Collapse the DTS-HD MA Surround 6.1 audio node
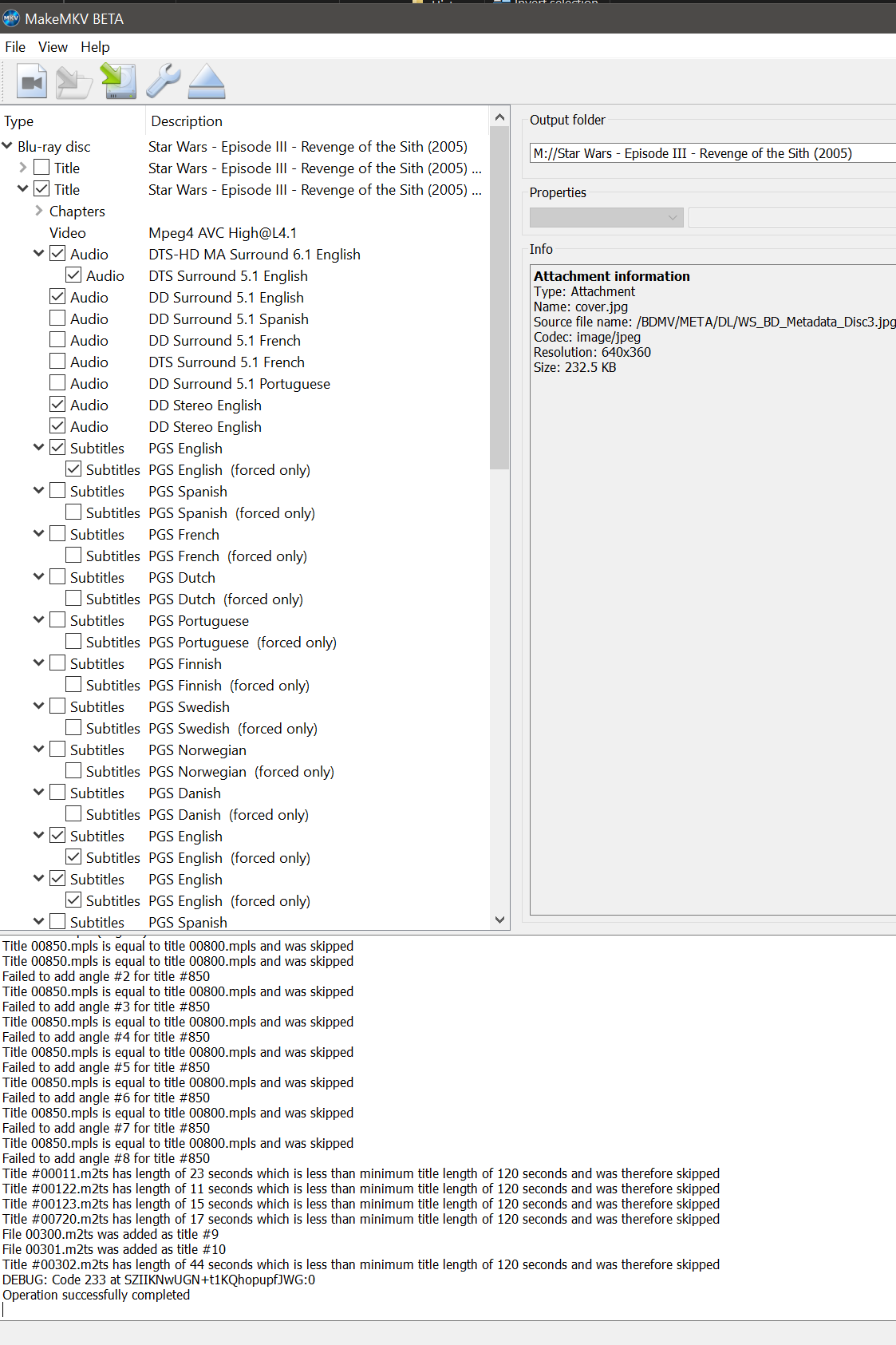This screenshot has height=1345, width=896. point(39,254)
